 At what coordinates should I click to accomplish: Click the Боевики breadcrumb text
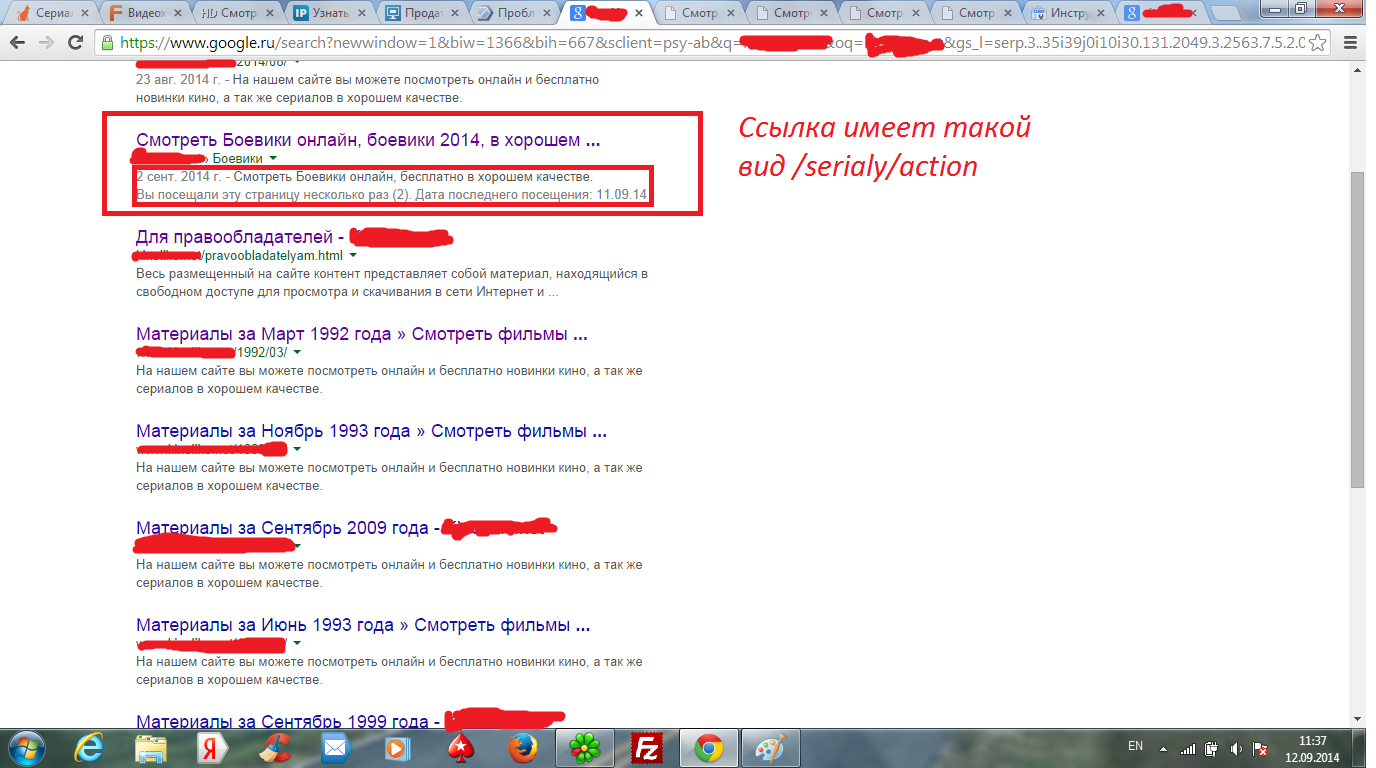238,158
